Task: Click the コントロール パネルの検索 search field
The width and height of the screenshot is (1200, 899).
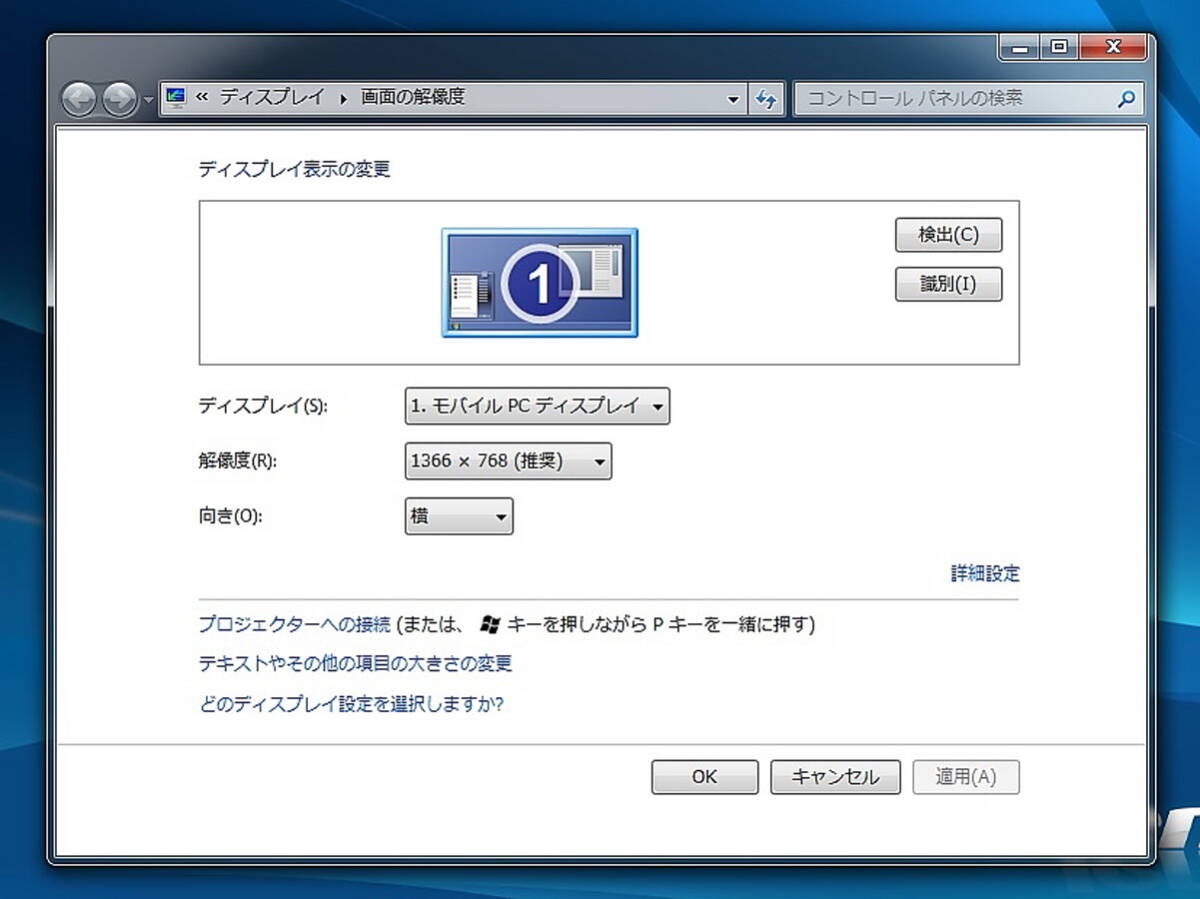Action: pos(968,99)
